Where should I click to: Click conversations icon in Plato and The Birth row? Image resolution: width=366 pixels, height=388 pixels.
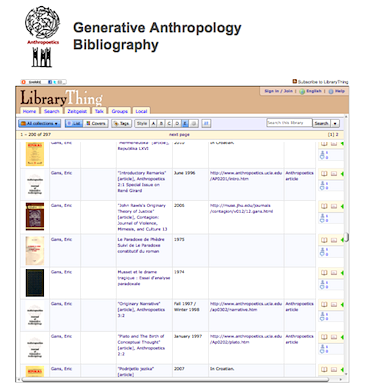323,351
